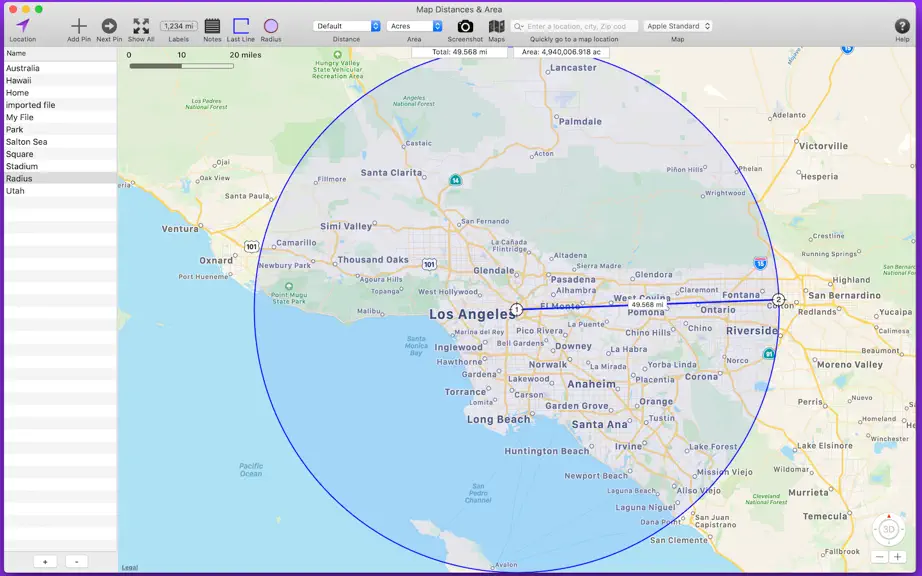
Task: Open the Apple Standard map type dropdown
Action: pos(677,26)
